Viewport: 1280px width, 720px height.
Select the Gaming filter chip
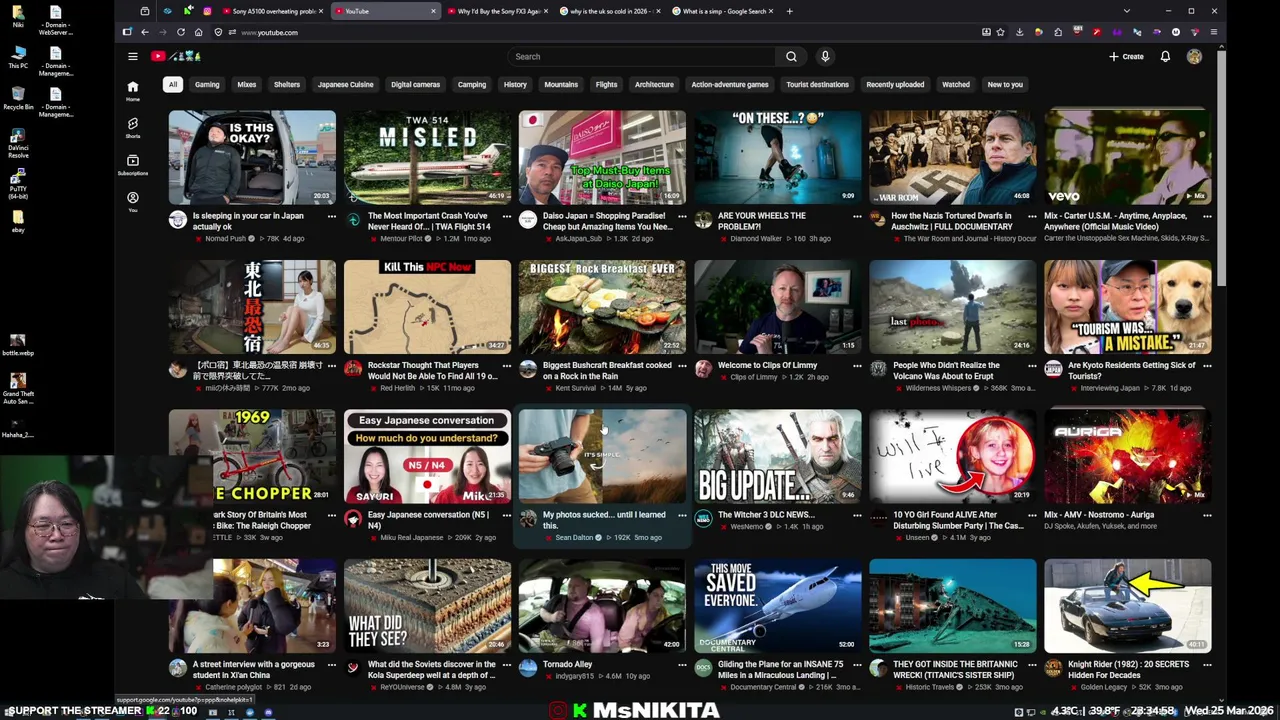207,84
